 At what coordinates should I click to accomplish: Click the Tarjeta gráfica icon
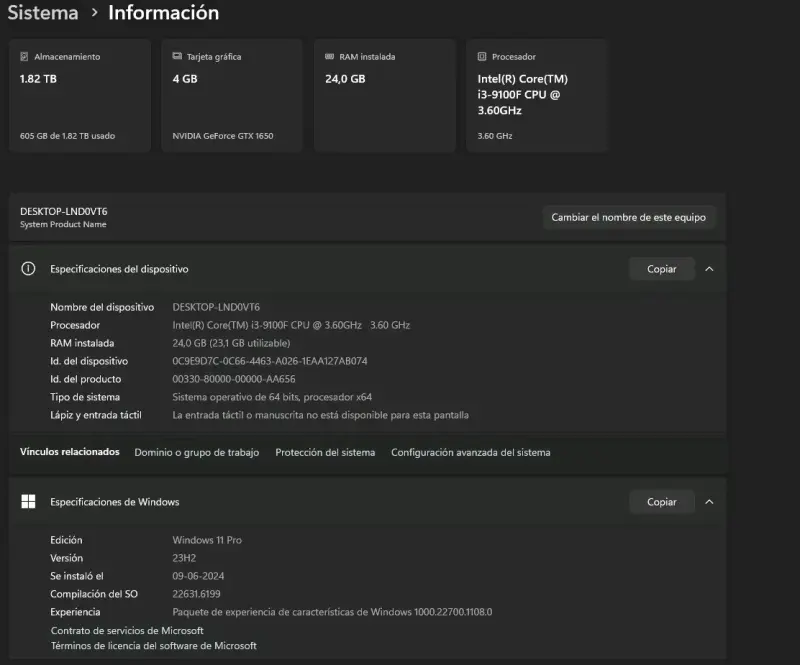click(x=177, y=56)
